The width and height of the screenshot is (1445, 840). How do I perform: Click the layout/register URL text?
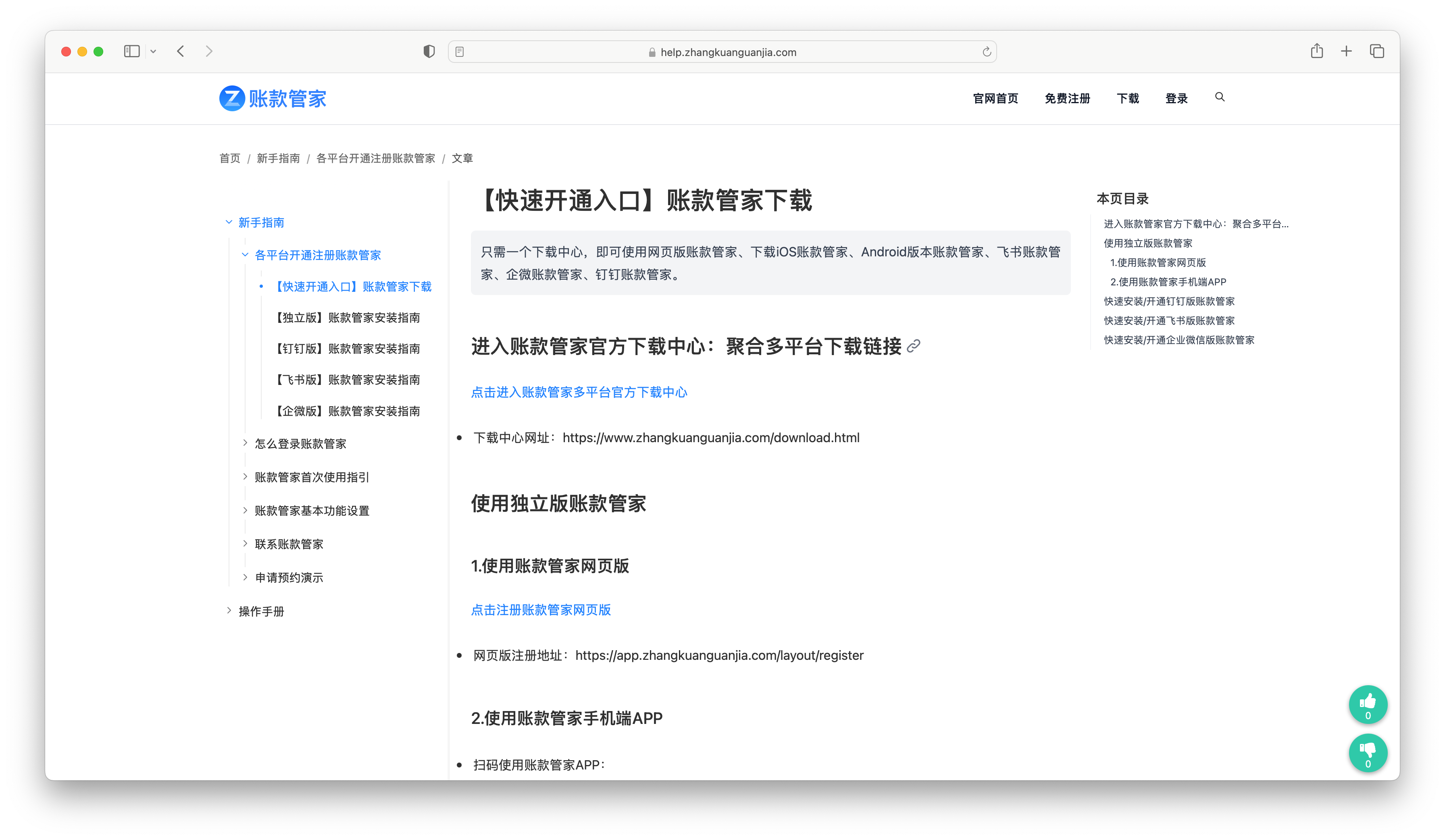(719, 655)
